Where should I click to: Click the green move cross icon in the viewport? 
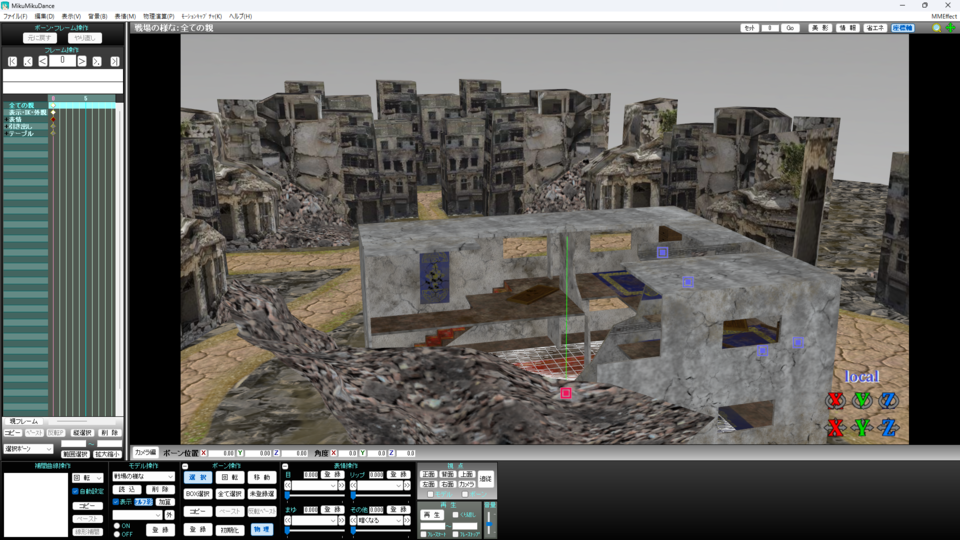951,28
